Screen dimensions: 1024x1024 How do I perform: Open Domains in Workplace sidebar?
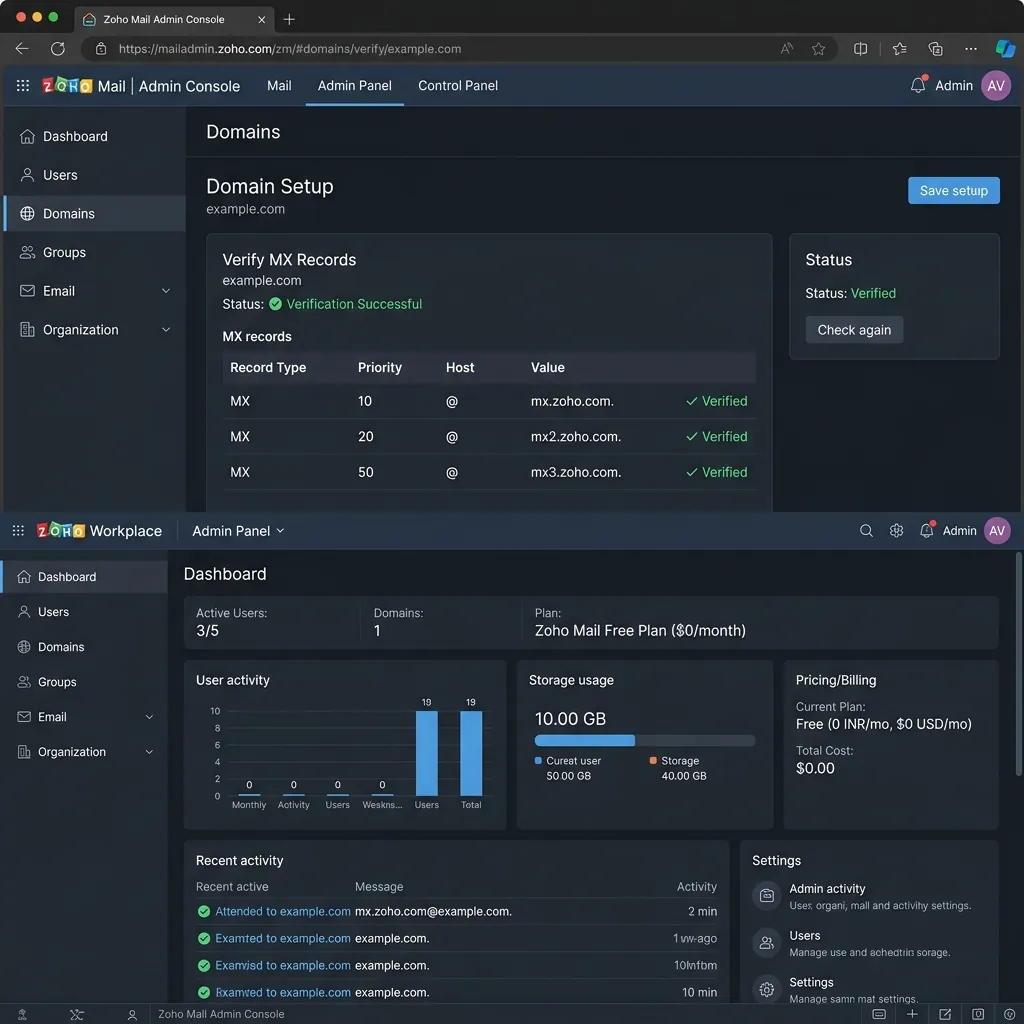click(84, 647)
